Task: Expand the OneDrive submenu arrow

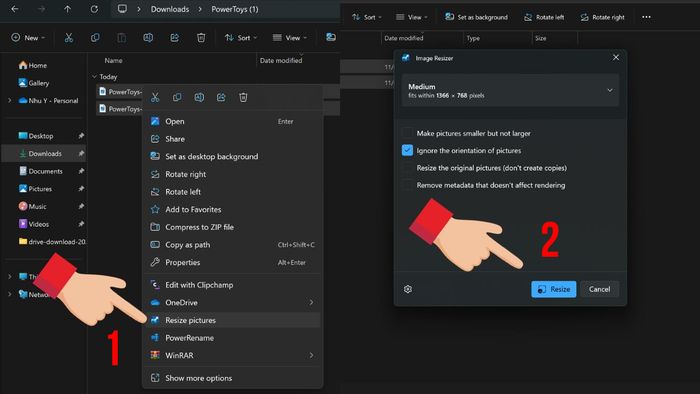Action: tap(311, 303)
